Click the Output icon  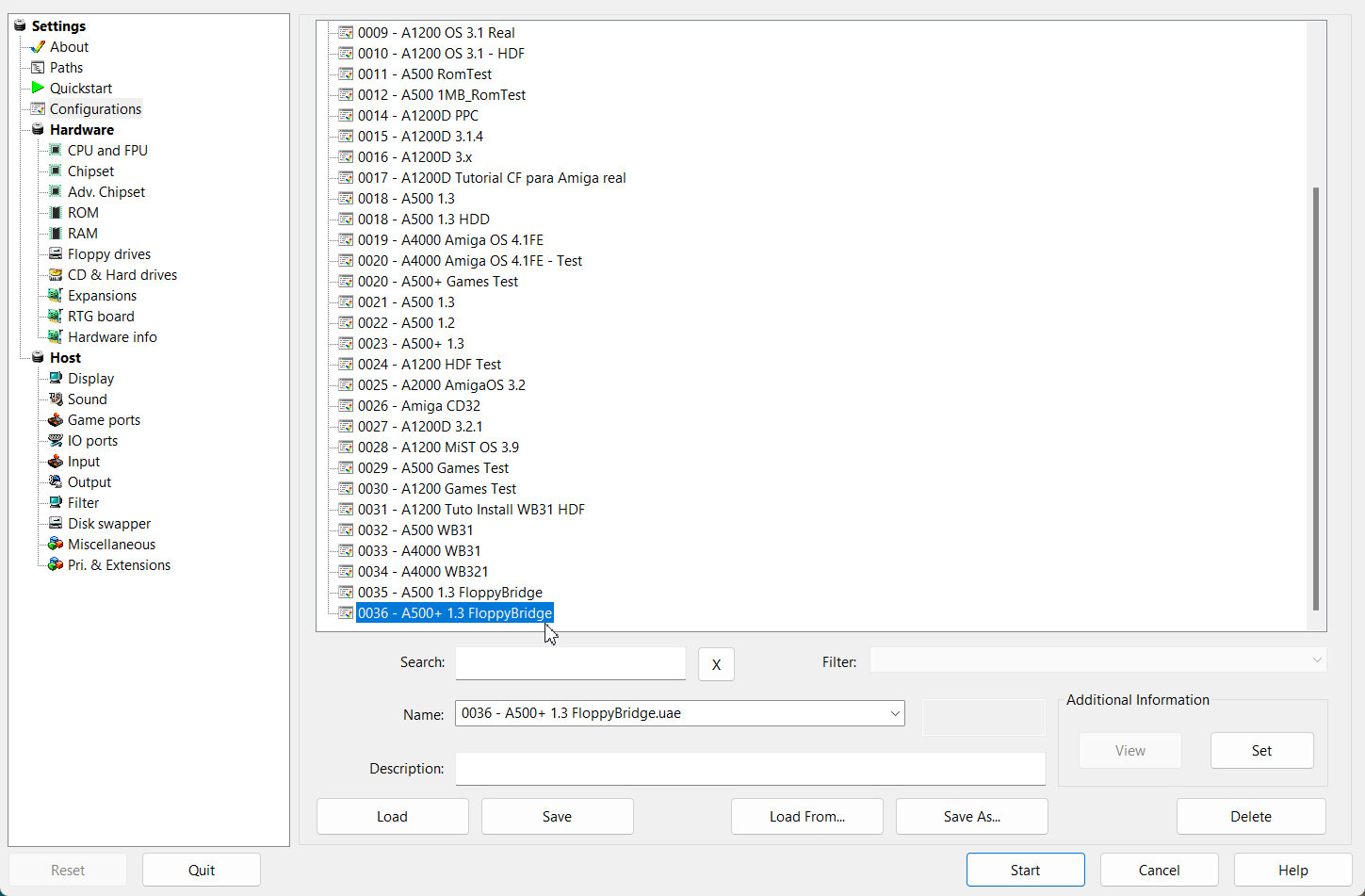(x=56, y=482)
